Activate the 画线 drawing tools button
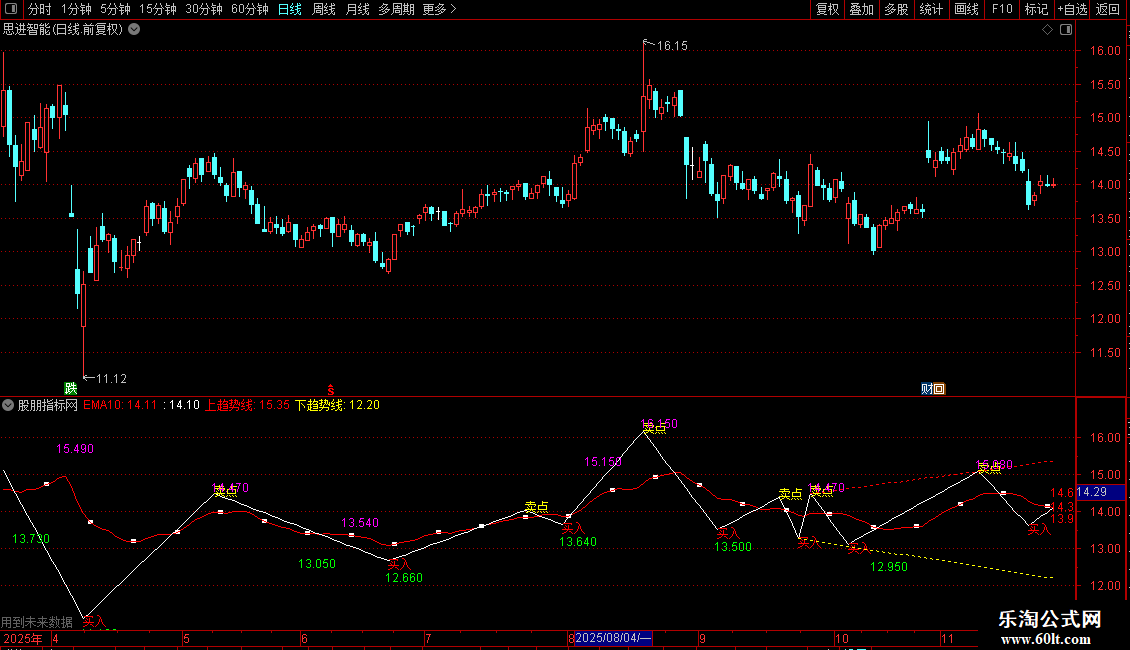The height and width of the screenshot is (650, 1130). click(x=966, y=9)
